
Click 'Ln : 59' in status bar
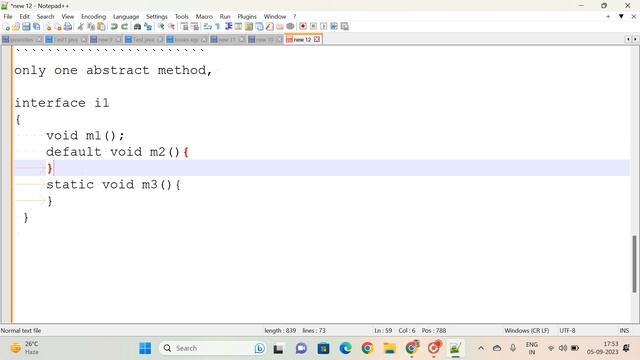383,331
